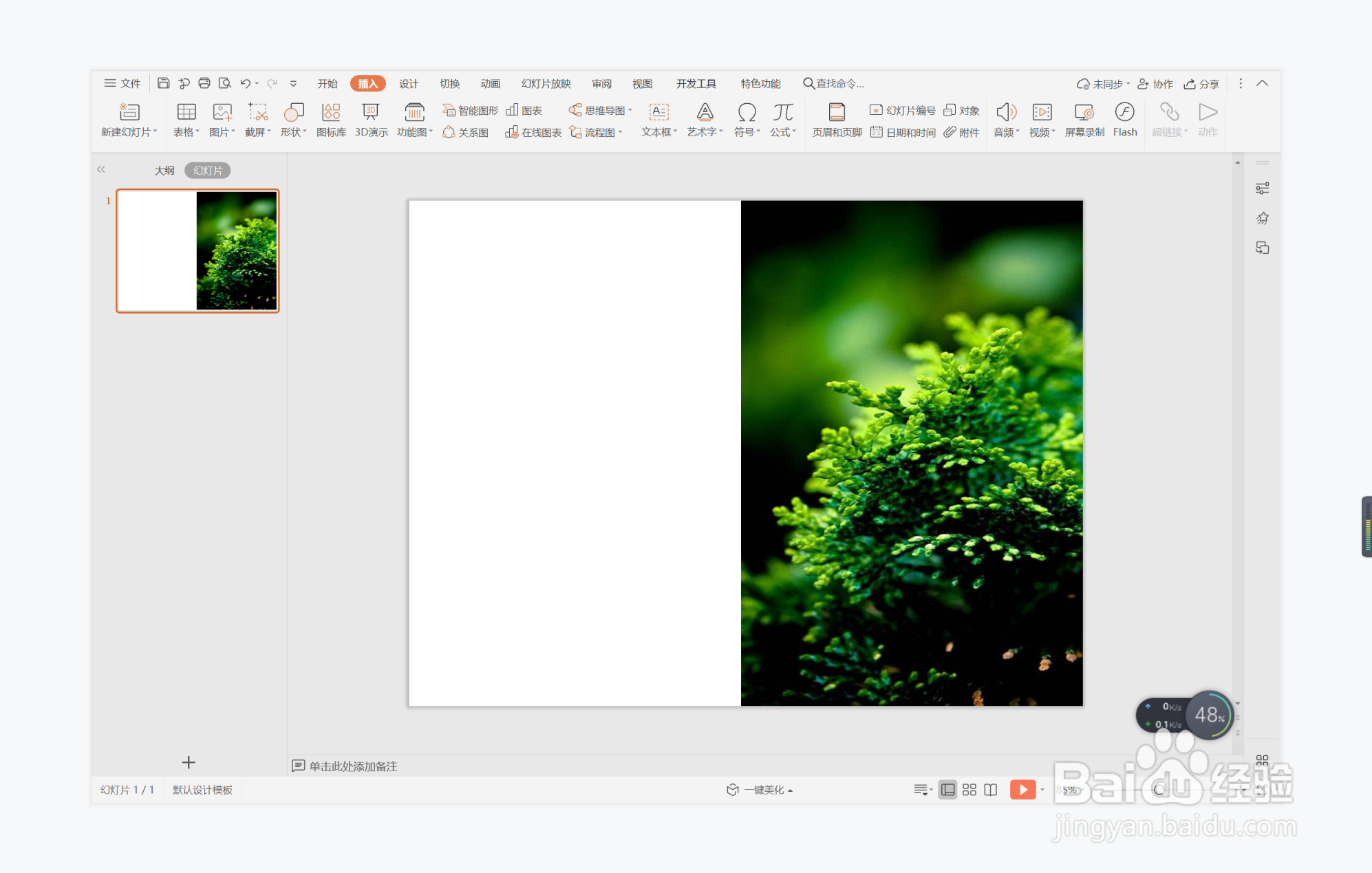The height and width of the screenshot is (873, 1372).
Task: Toggle reading view in status bar
Action: click(x=990, y=790)
